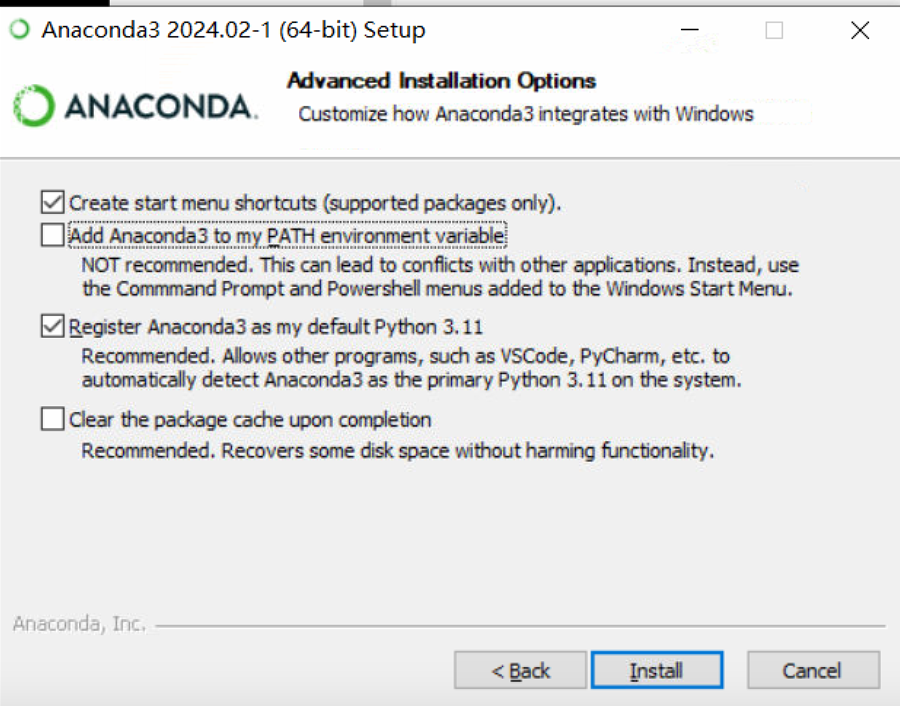Enable the Add Anaconda3 to PATH checkbox

point(52,235)
